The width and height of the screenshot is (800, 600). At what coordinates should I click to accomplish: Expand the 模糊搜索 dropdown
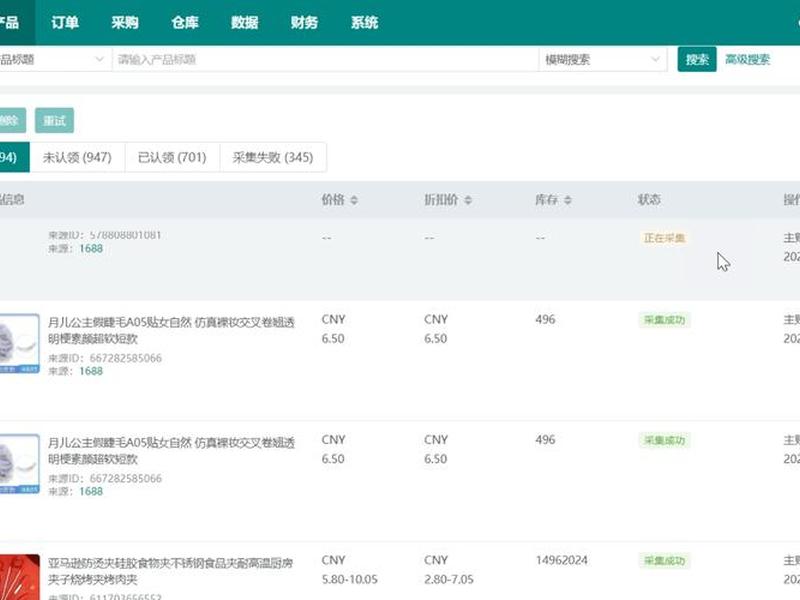(603, 60)
